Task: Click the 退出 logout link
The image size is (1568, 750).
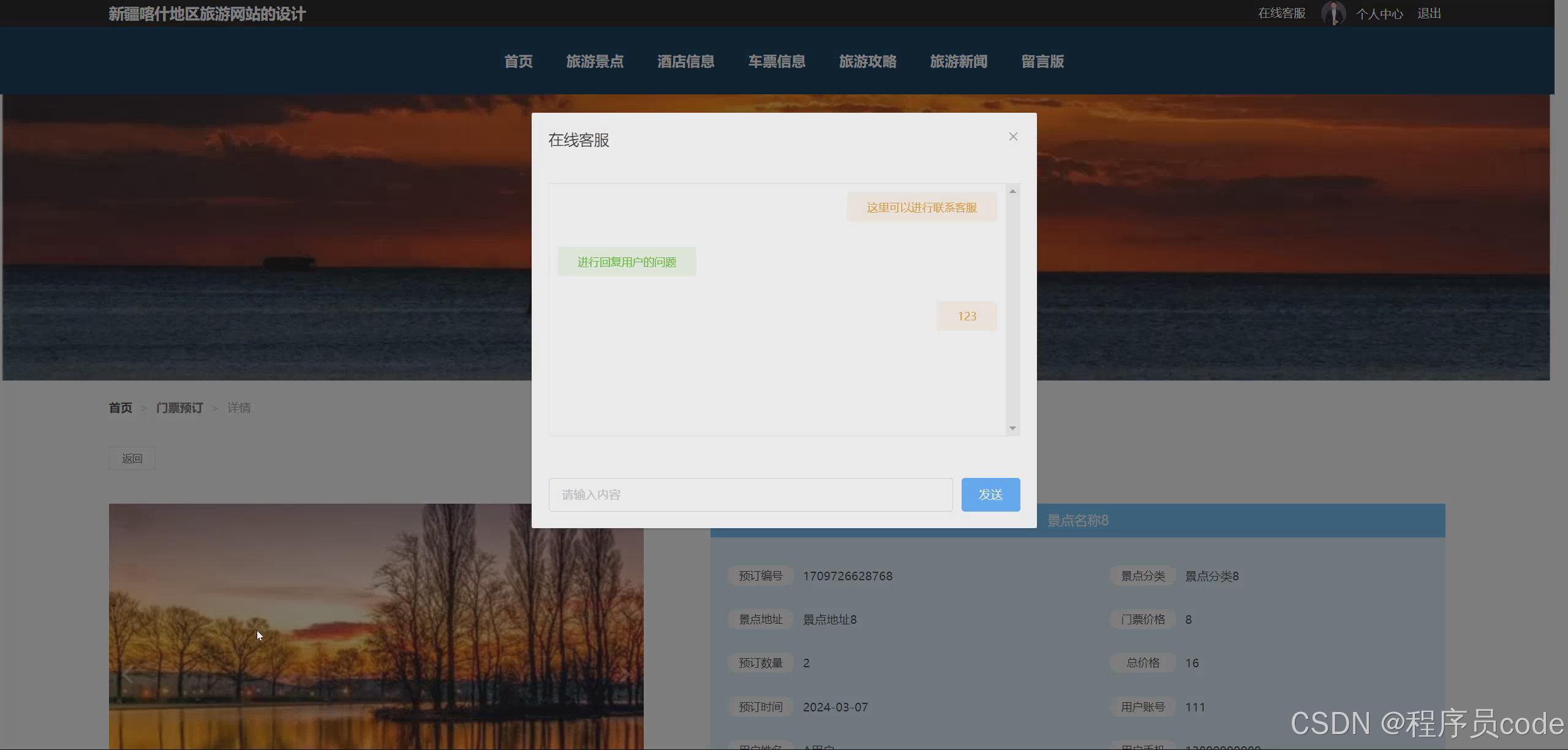Action: pos(1428,13)
